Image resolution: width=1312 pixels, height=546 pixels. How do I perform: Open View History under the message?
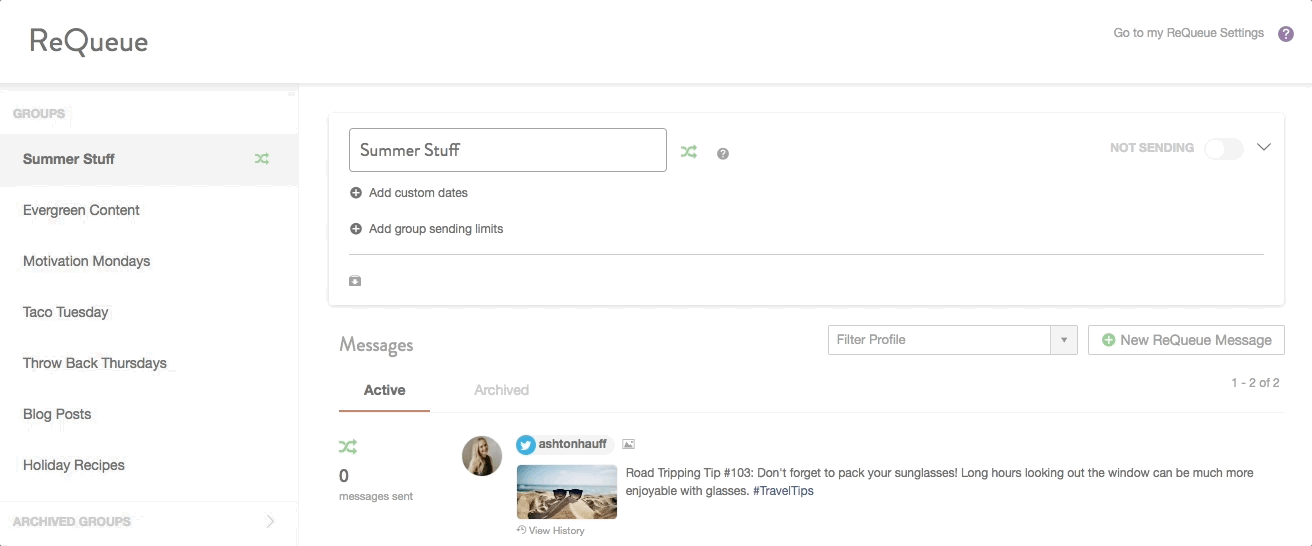point(551,530)
